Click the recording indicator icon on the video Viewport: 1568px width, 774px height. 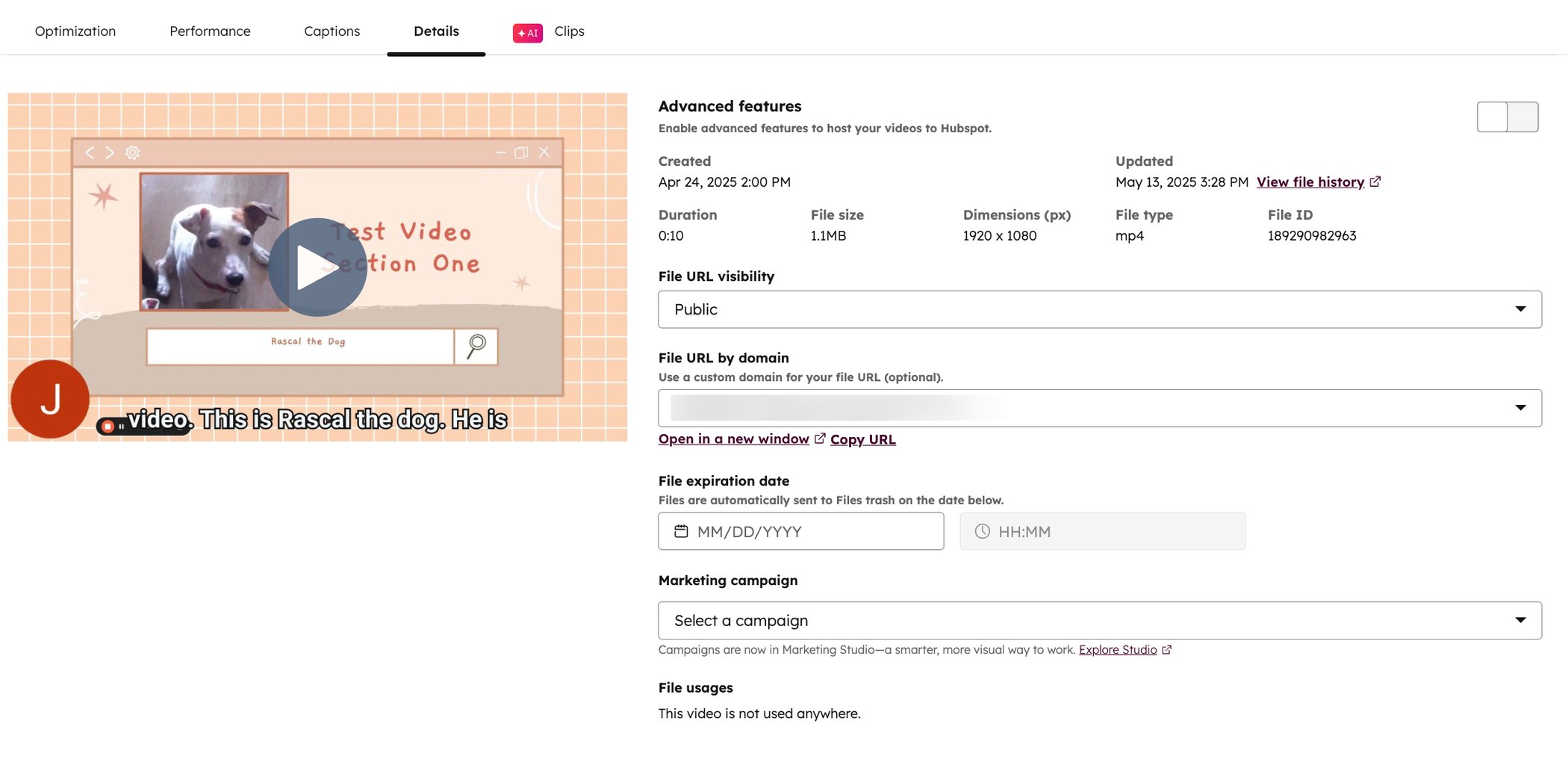pos(108,426)
